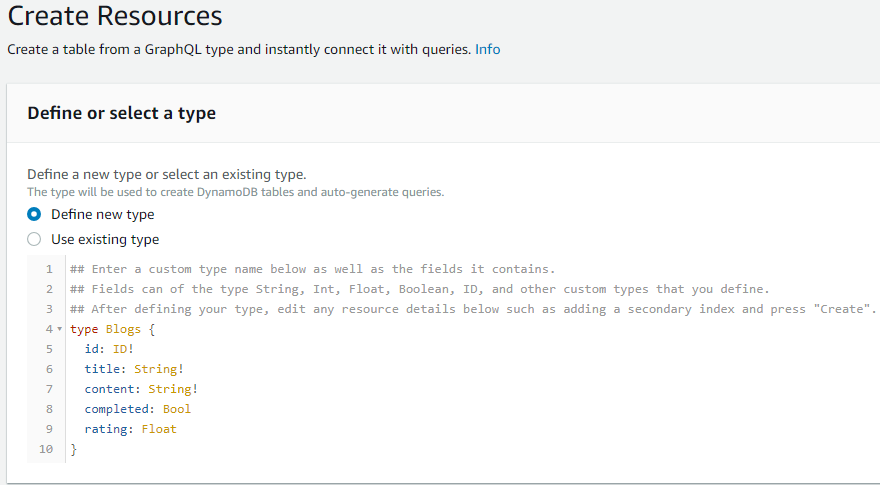
Task: Place cursor on completed: Bool line
Action: click(x=137, y=409)
